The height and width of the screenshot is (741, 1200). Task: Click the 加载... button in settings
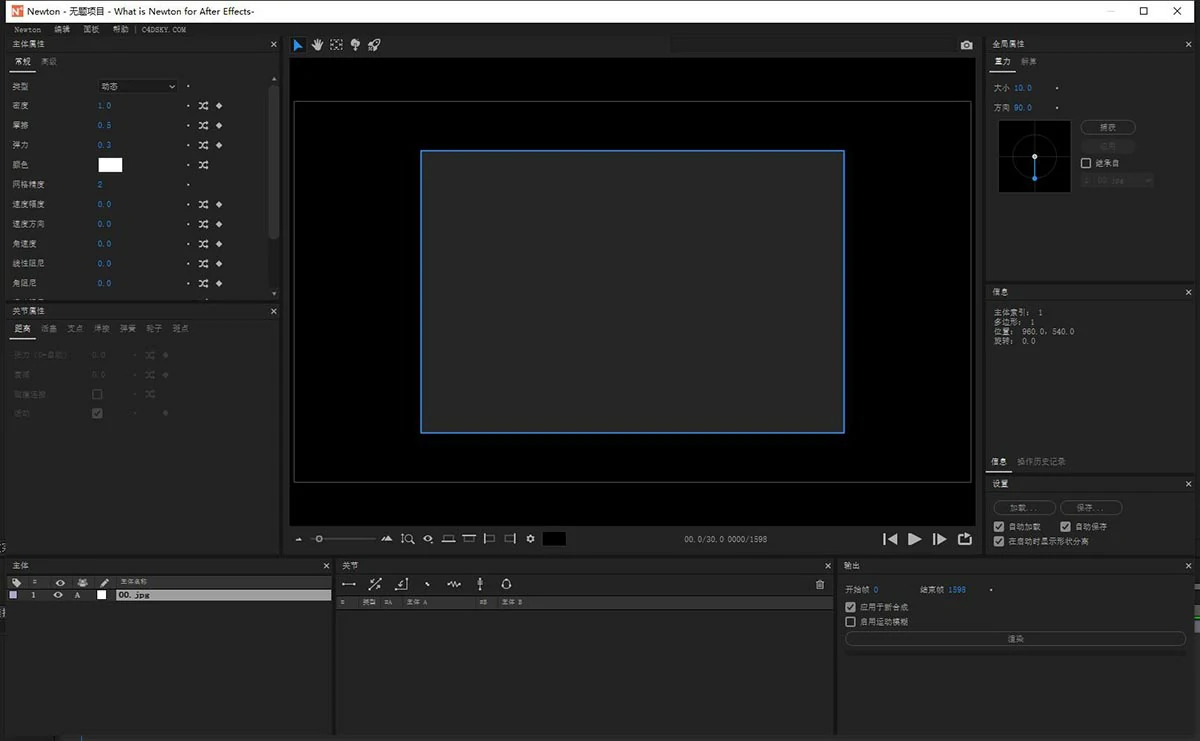point(1024,508)
